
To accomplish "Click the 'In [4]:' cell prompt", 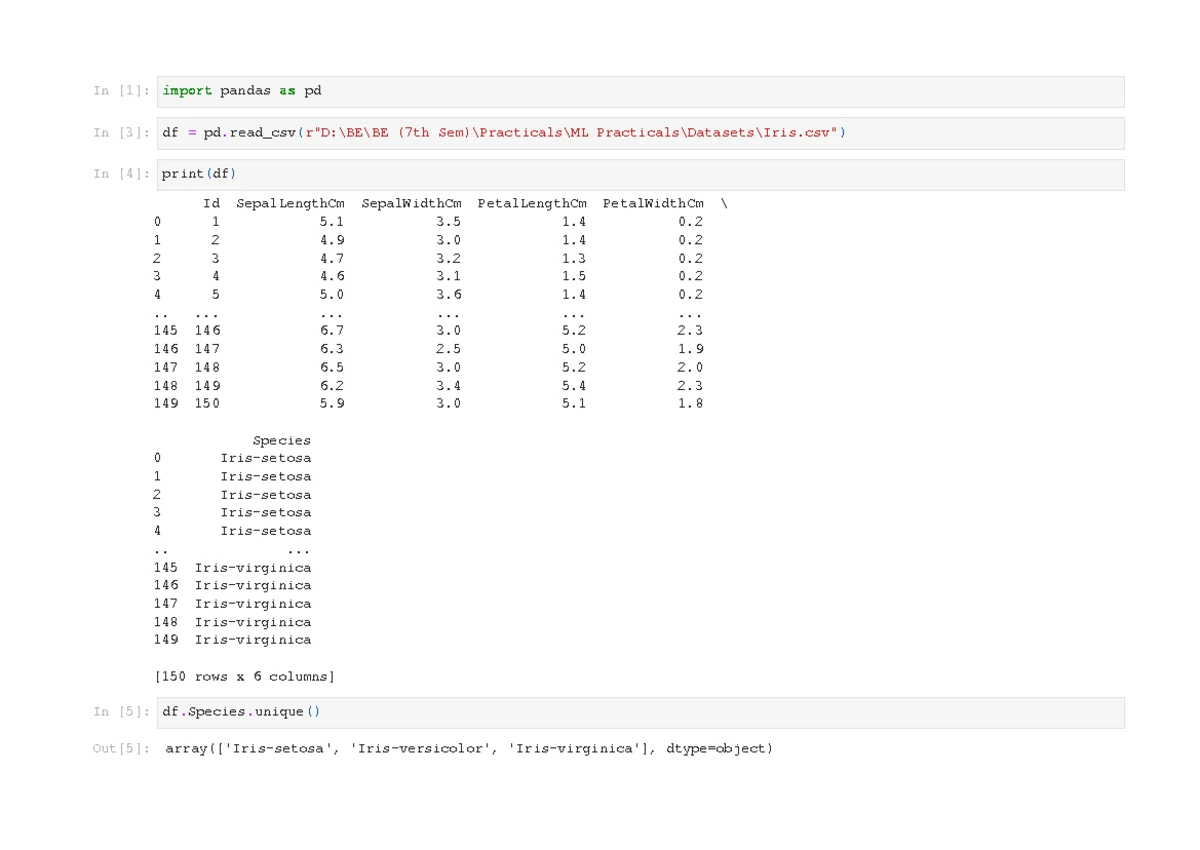I will point(122,174).
